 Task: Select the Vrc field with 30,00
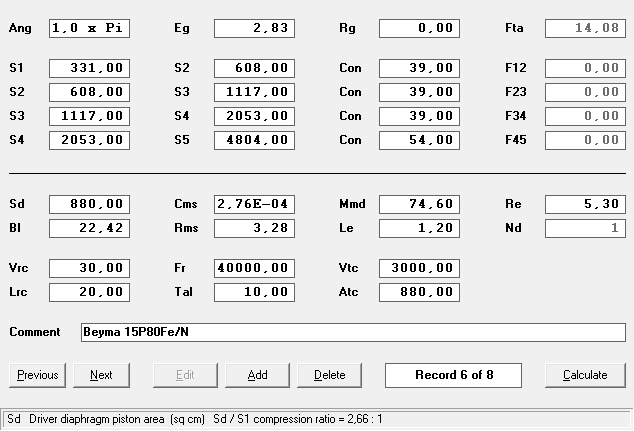89,268
